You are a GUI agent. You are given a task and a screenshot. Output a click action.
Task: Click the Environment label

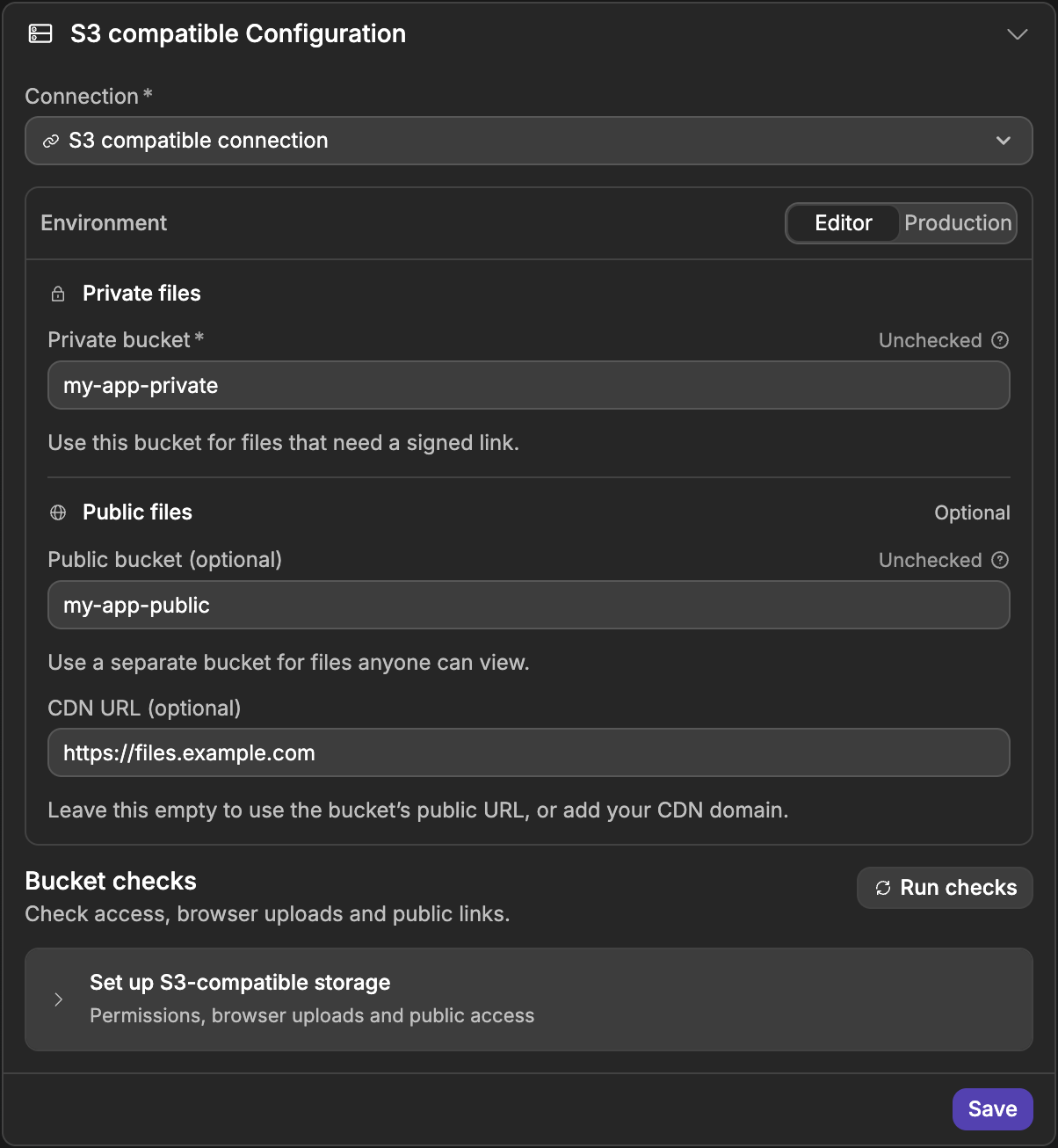104,223
